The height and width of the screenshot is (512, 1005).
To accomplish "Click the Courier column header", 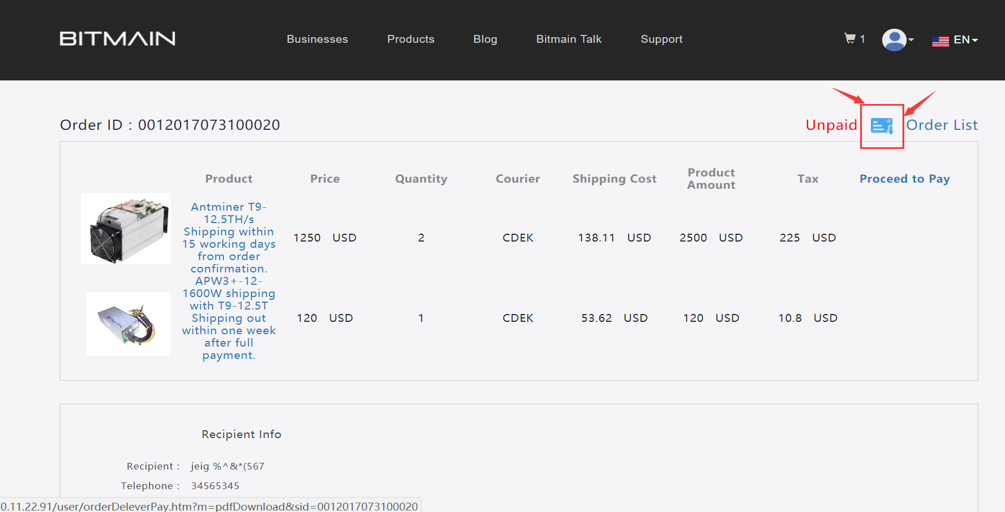I will point(517,179).
